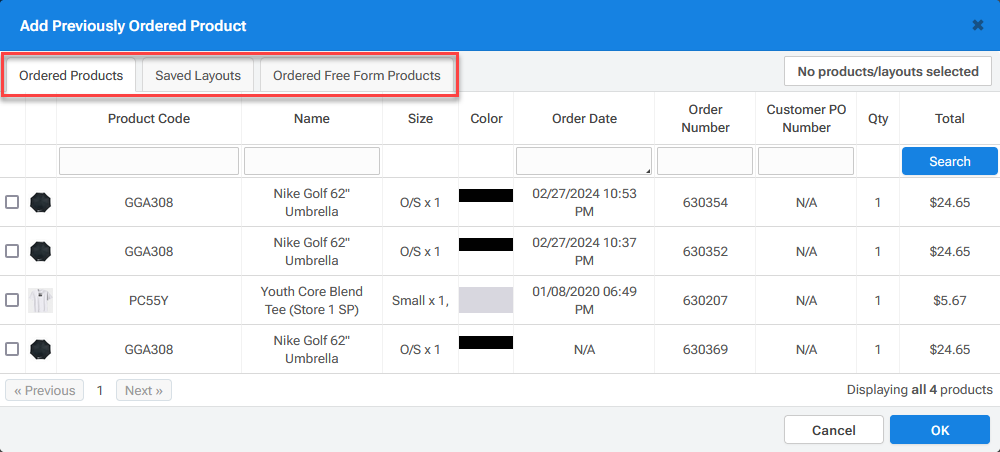Confirm with the OK button
Viewport: 1000px width, 452px height.
[940, 430]
